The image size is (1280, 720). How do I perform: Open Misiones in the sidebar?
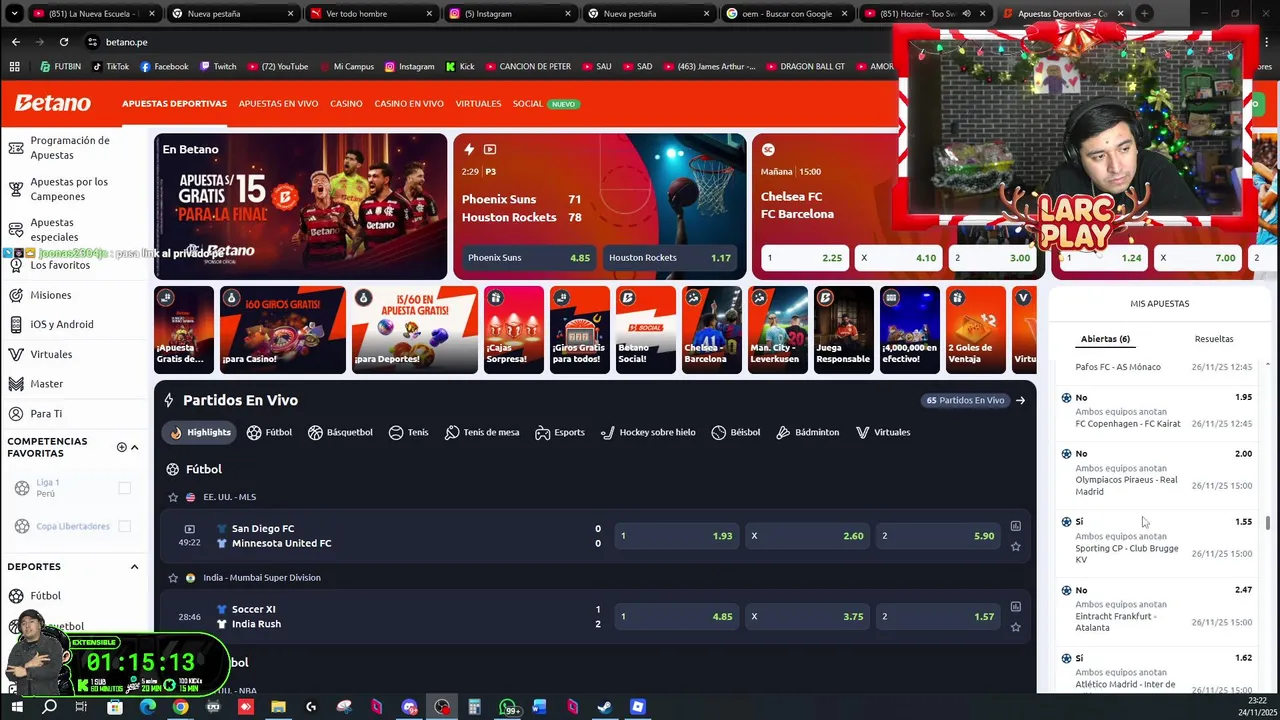coord(51,295)
